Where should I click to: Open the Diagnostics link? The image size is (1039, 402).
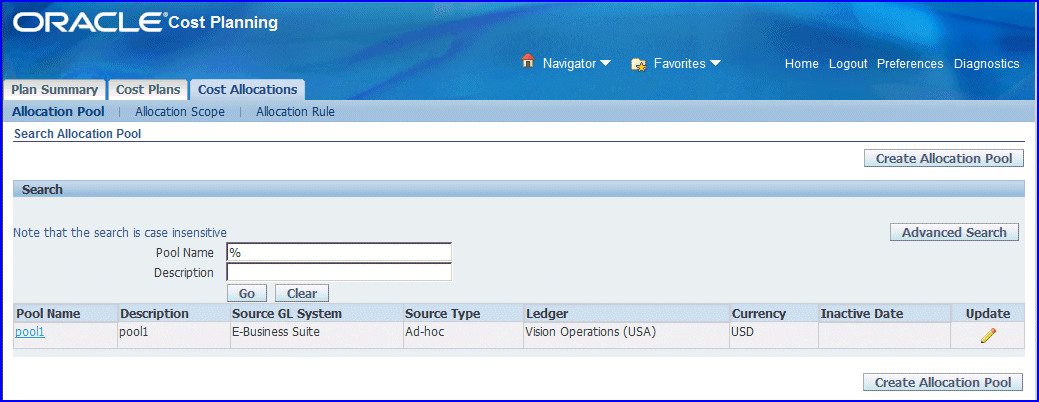(987, 64)
